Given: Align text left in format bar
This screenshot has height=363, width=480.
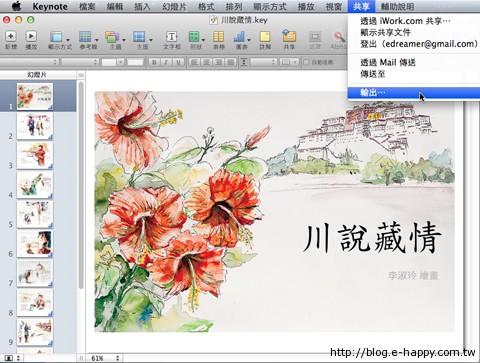Looking at the screenshot, I should pyautogui.click(x=195, y=62).
